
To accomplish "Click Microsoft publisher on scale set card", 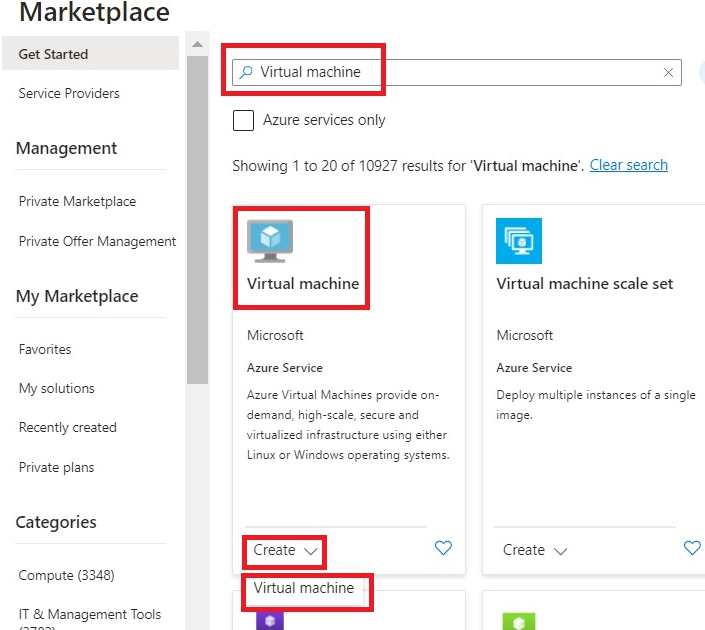I will [x=525, y=335].
